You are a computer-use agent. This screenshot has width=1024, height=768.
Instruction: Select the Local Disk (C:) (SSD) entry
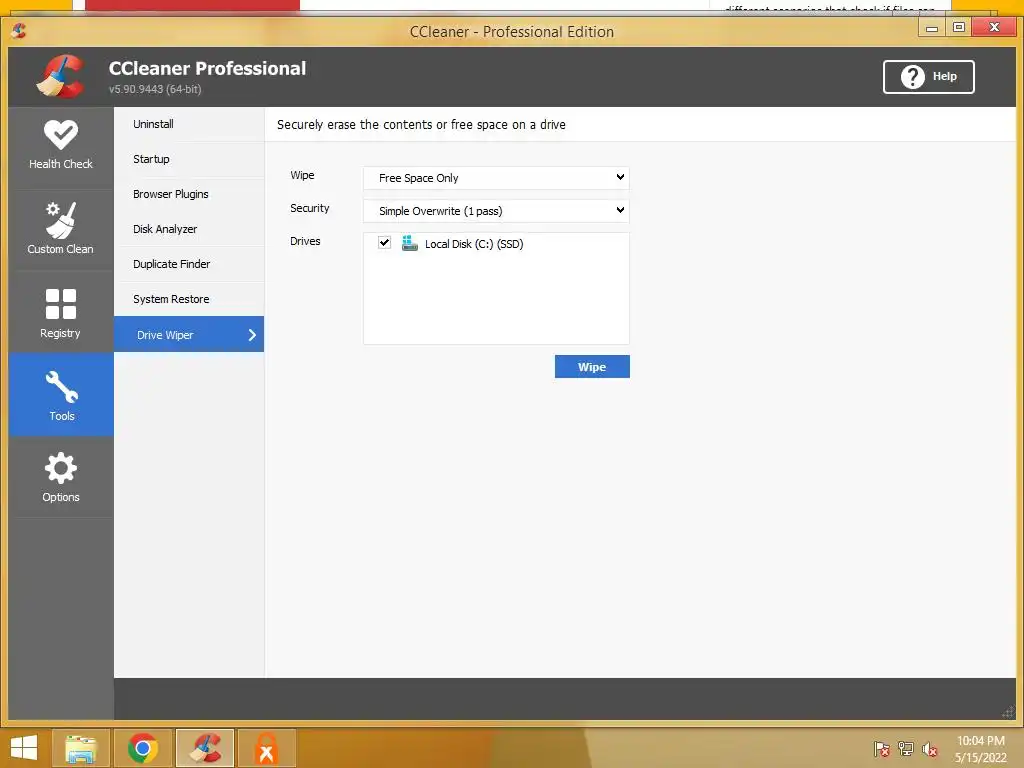tap(474, 244)
